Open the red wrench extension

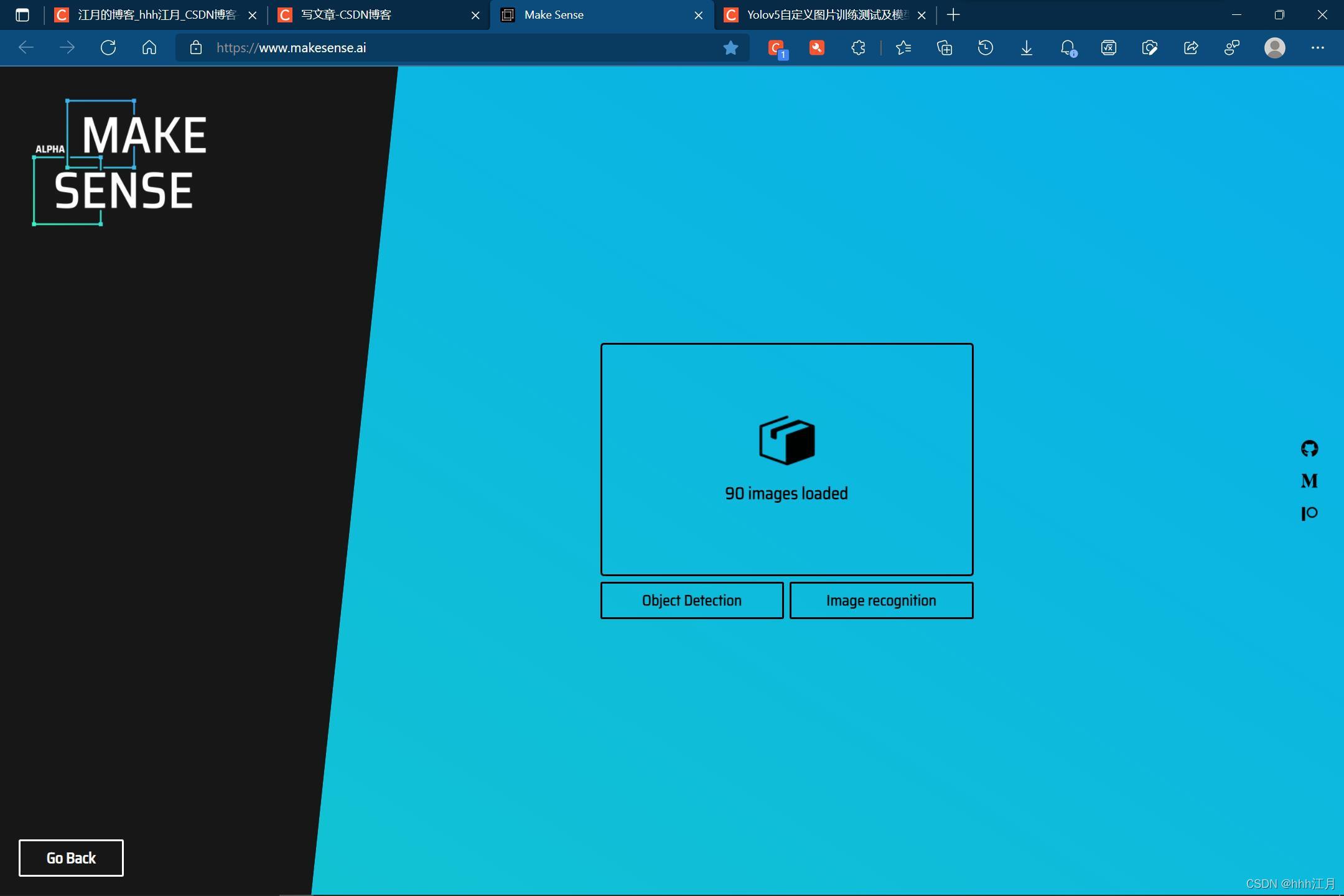point(817,47)
